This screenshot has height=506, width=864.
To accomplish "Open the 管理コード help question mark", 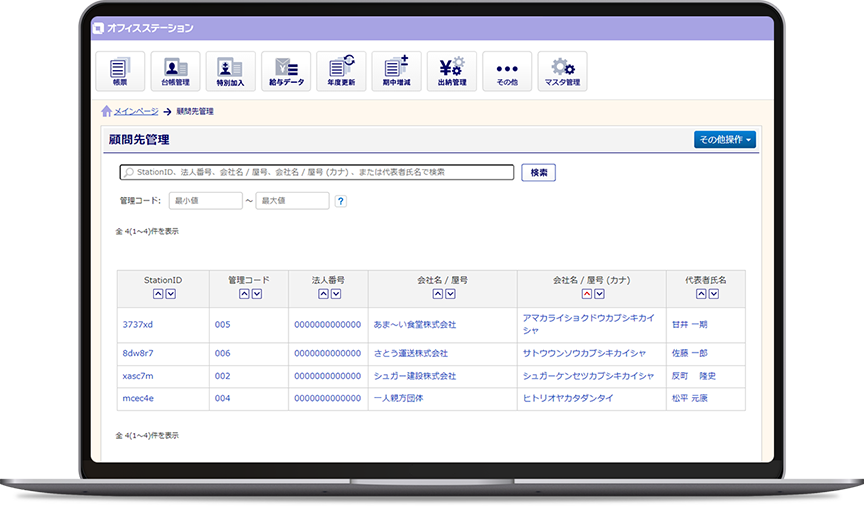I will pyautogui.click(x=341, y=201).
